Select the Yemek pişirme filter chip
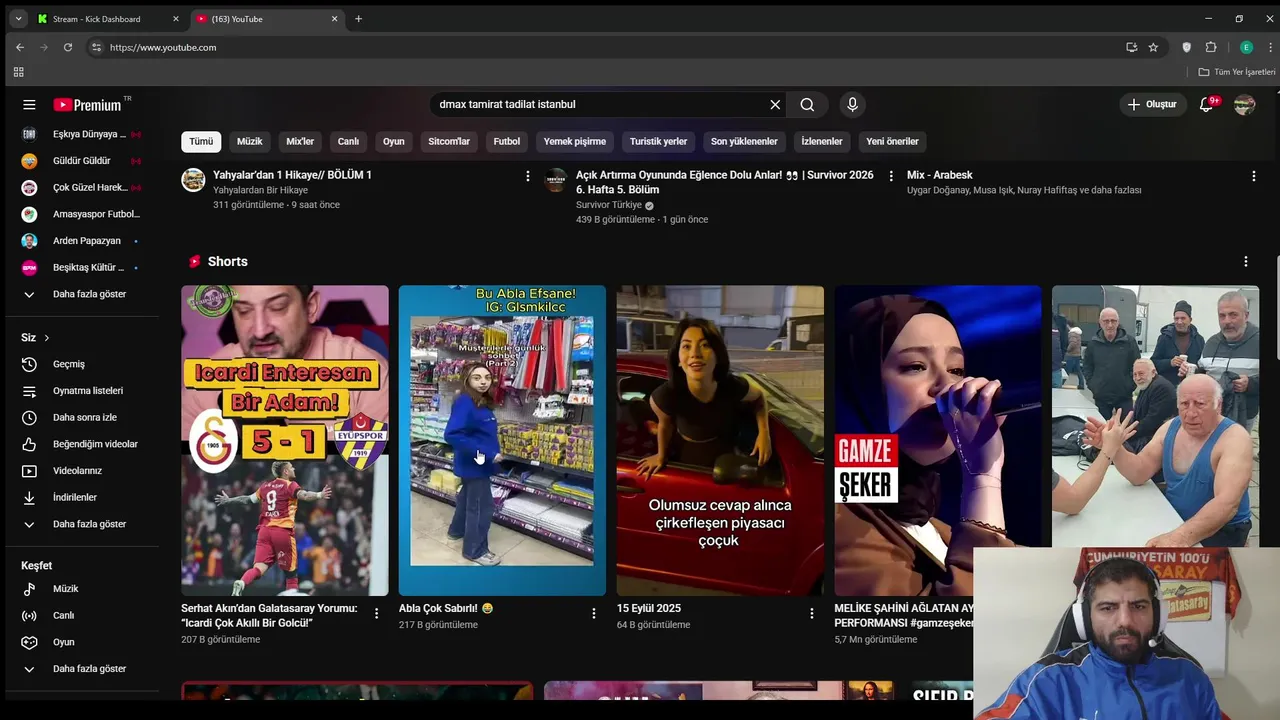 [575, 141]
